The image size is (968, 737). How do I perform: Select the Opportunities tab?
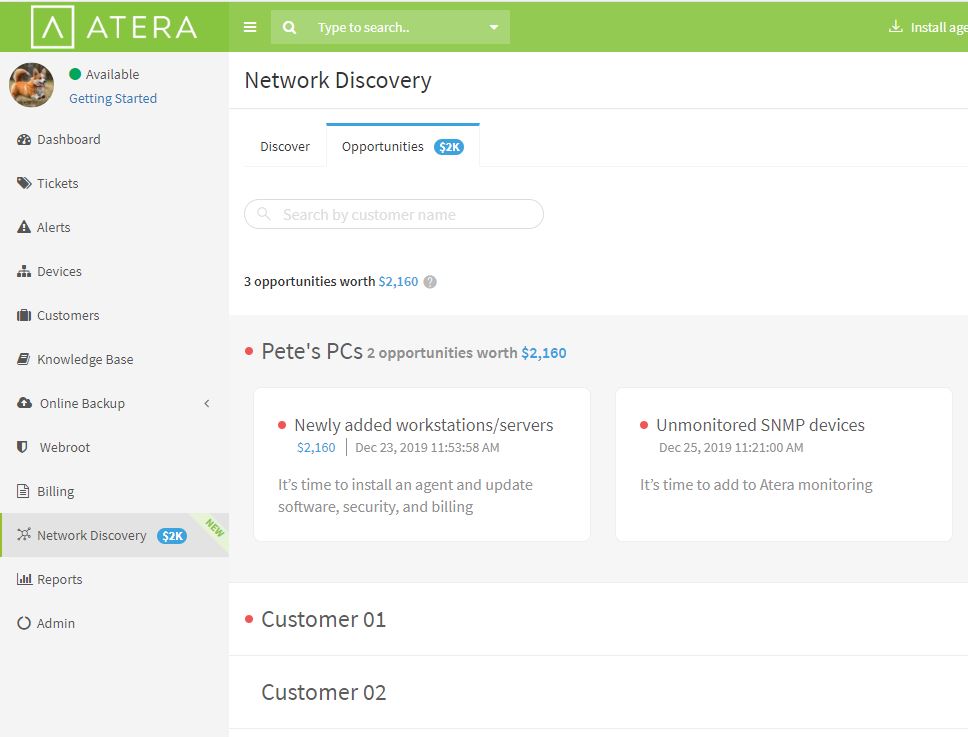(x=403, y=146)
